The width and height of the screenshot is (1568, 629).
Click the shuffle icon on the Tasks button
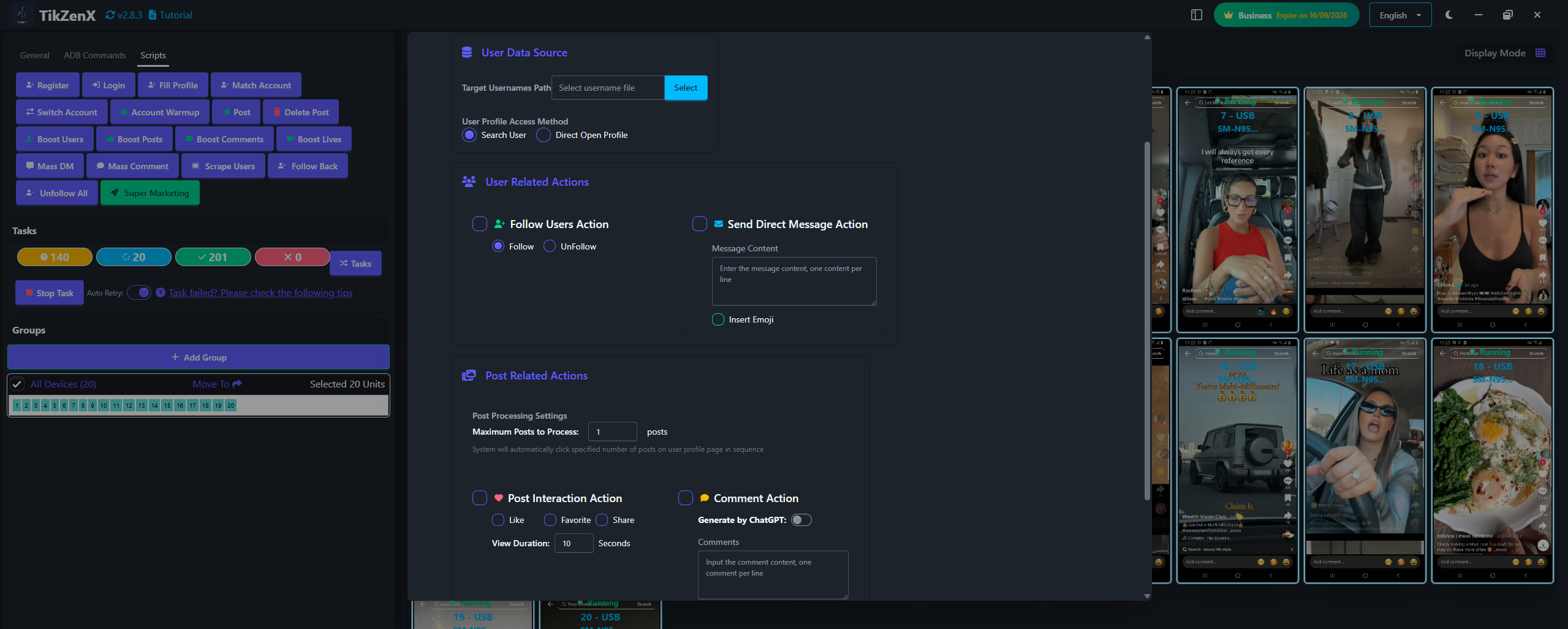(345, 263)
